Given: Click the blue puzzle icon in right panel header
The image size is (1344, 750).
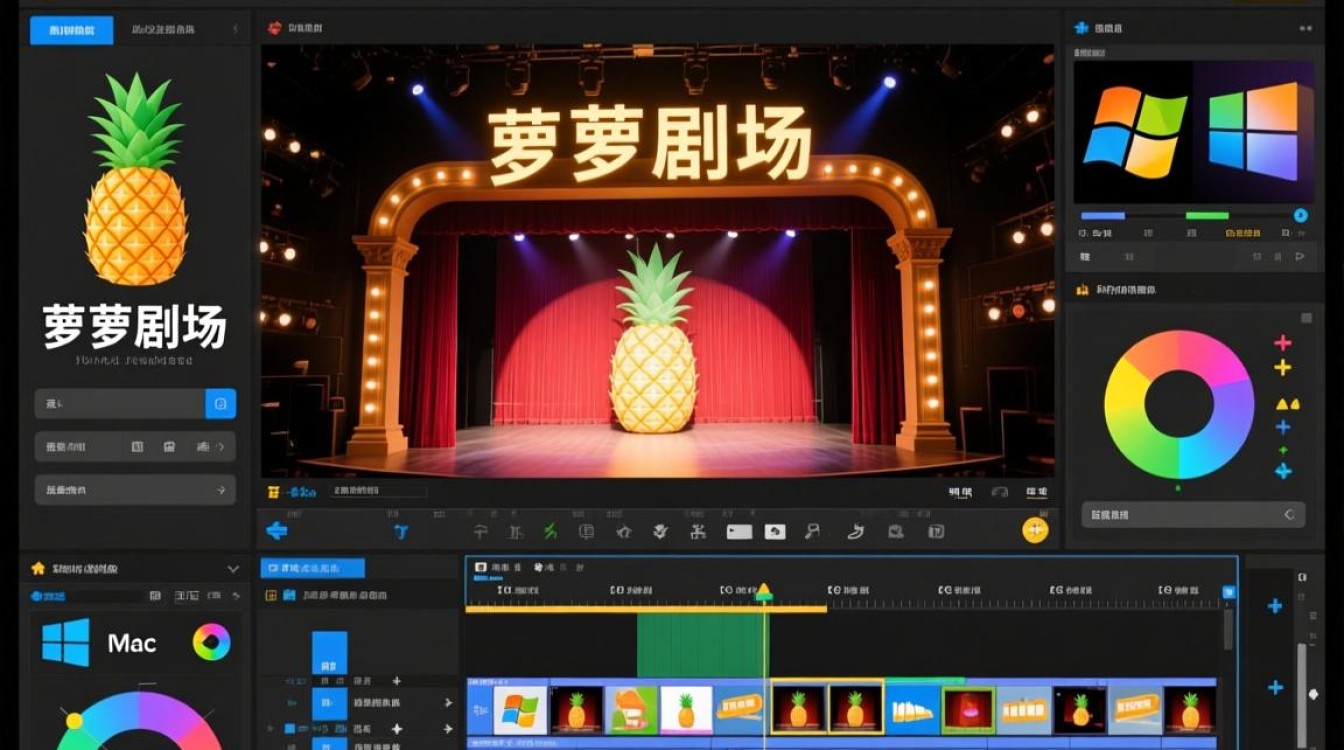Looking at the screenshot, I should pos(1081,28).
